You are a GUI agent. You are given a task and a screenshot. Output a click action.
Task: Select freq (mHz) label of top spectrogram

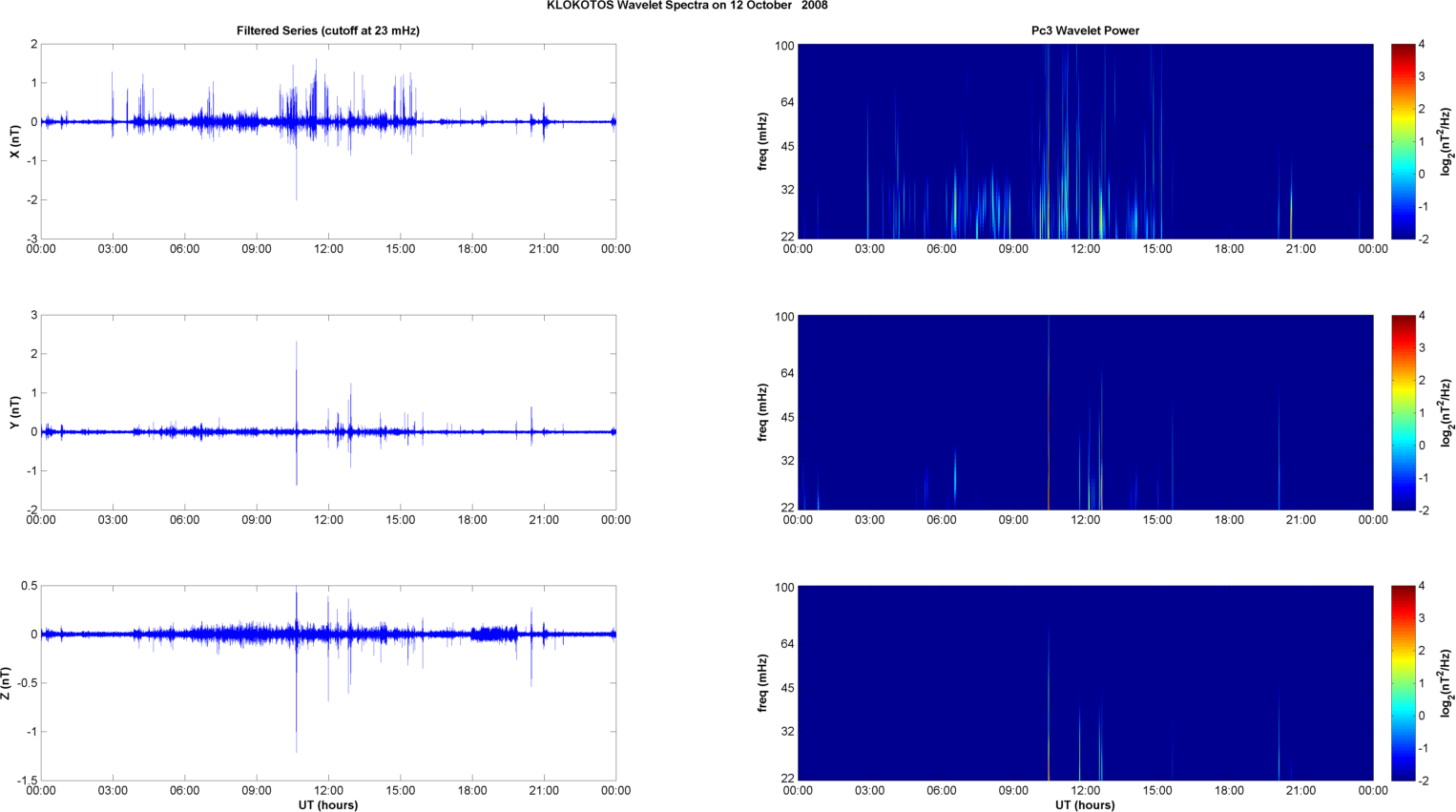coord(762,141)
